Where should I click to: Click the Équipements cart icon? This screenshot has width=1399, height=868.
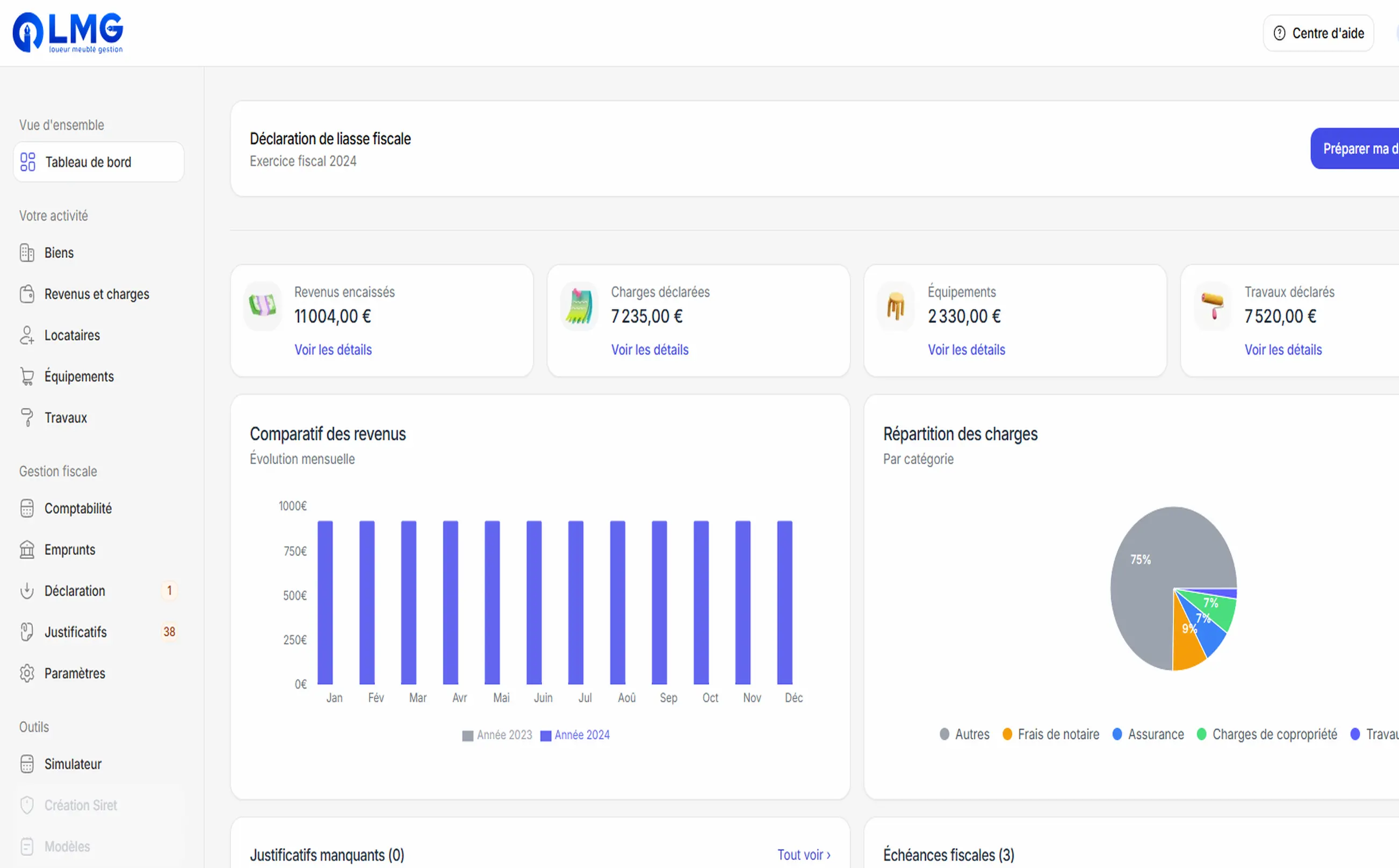[27, 377]
